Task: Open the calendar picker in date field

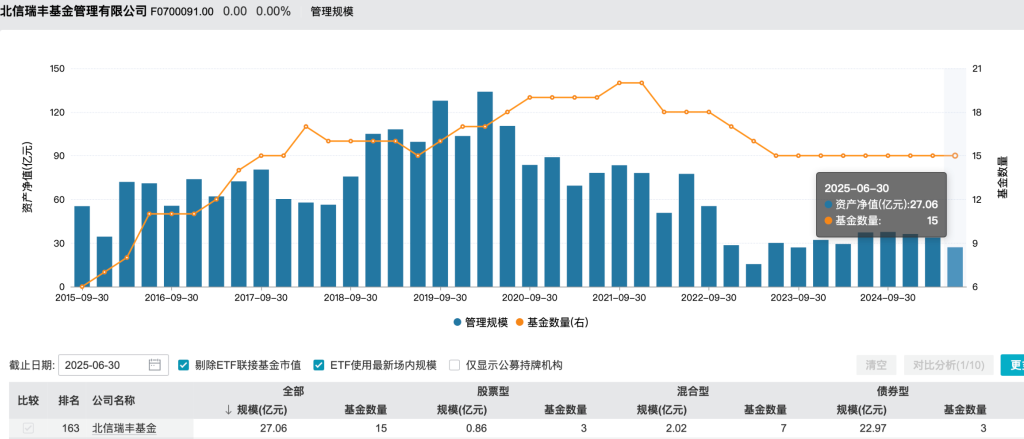Action: tap(154, 365)
